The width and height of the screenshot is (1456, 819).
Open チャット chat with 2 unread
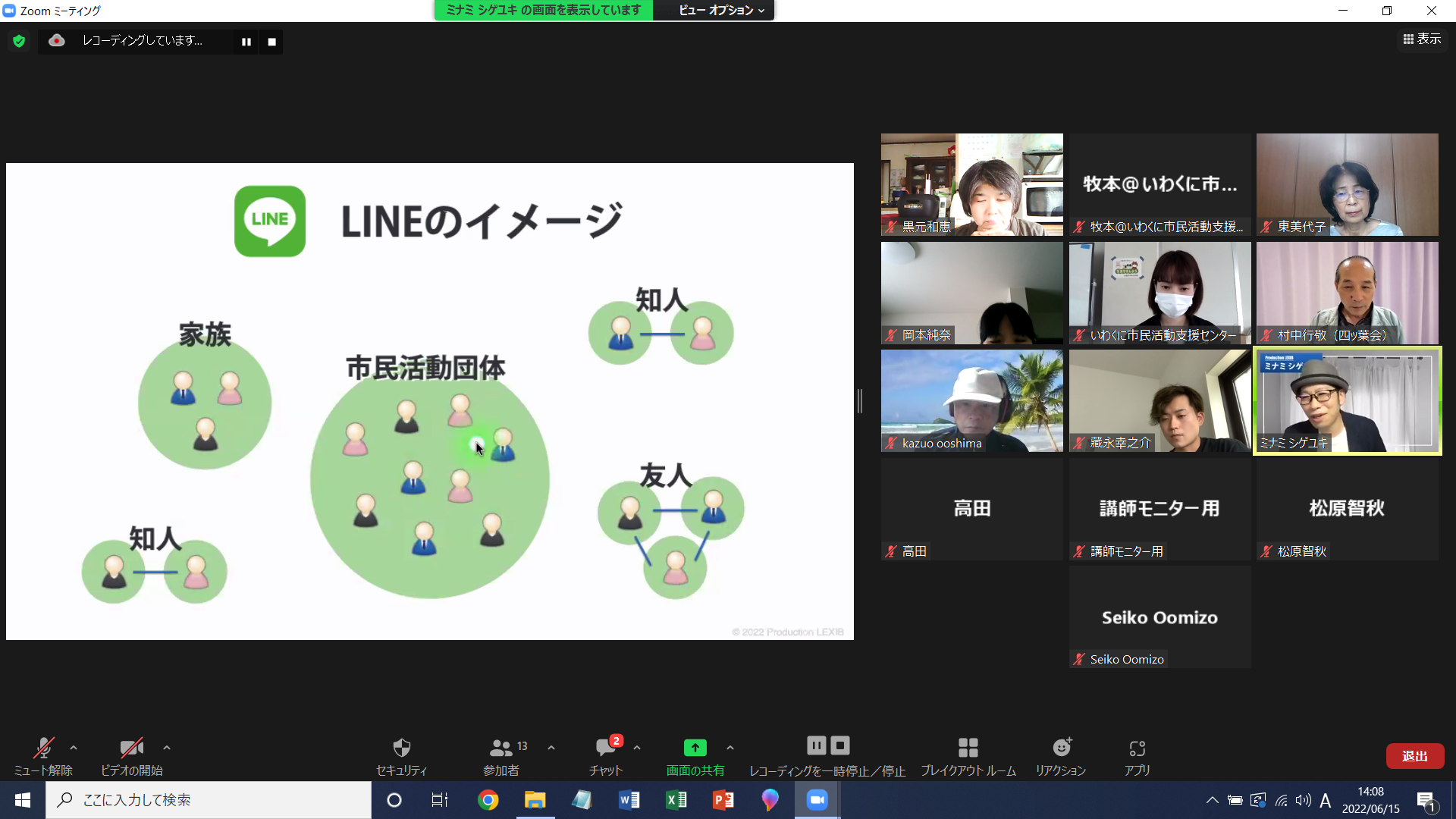coord(606,756)
